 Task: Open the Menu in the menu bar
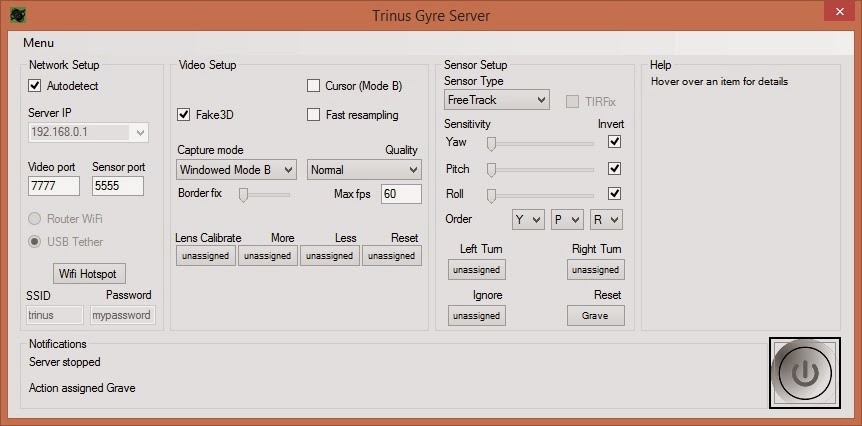click(x=38, y=43)
